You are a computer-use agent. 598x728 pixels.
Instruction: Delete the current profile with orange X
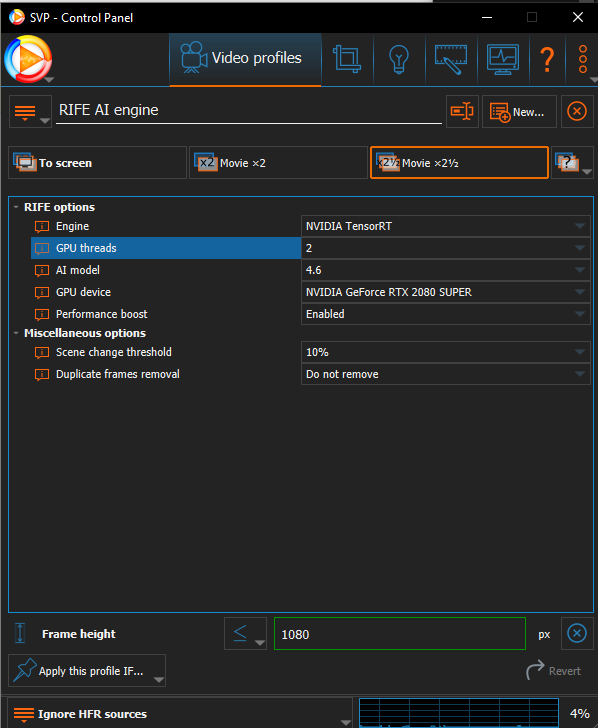click(577, 111)
